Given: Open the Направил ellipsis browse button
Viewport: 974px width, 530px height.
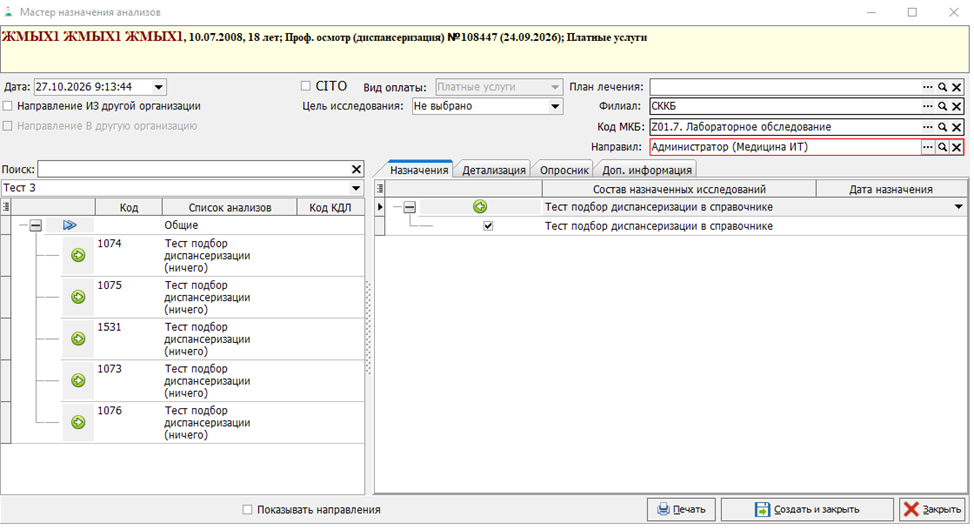Looking at the screenshot, I should 927,147.
